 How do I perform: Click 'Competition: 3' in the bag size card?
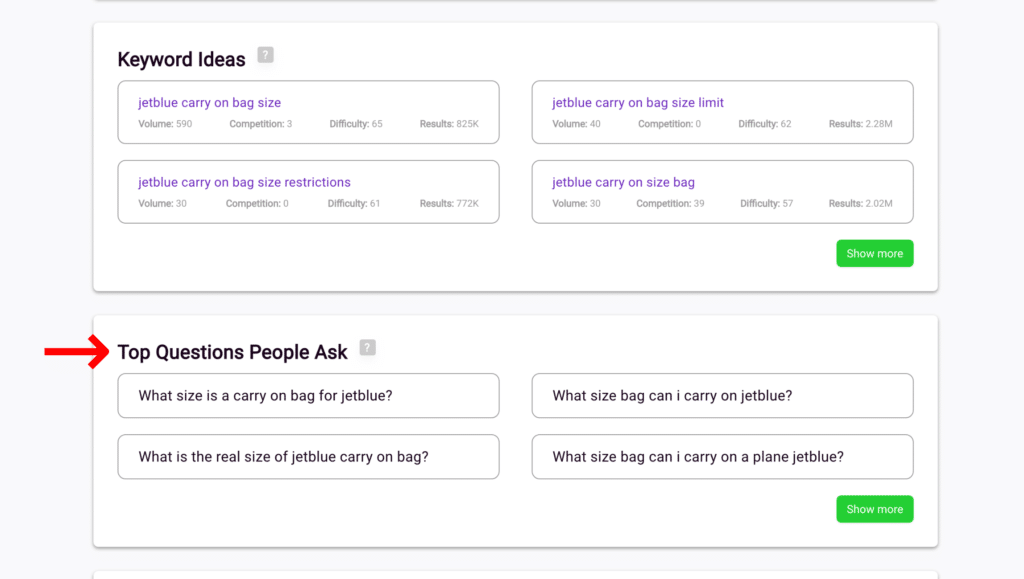[x=261, y=124]
